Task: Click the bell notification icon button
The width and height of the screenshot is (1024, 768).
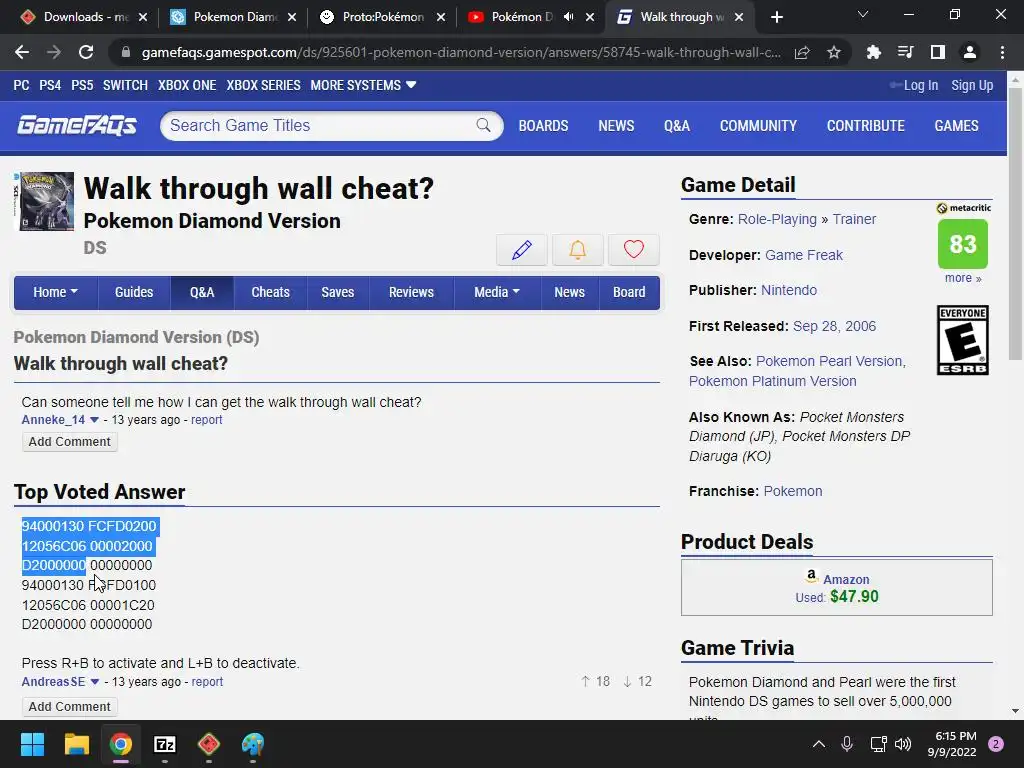Action: pyautogui.click(x=577, y=249)
